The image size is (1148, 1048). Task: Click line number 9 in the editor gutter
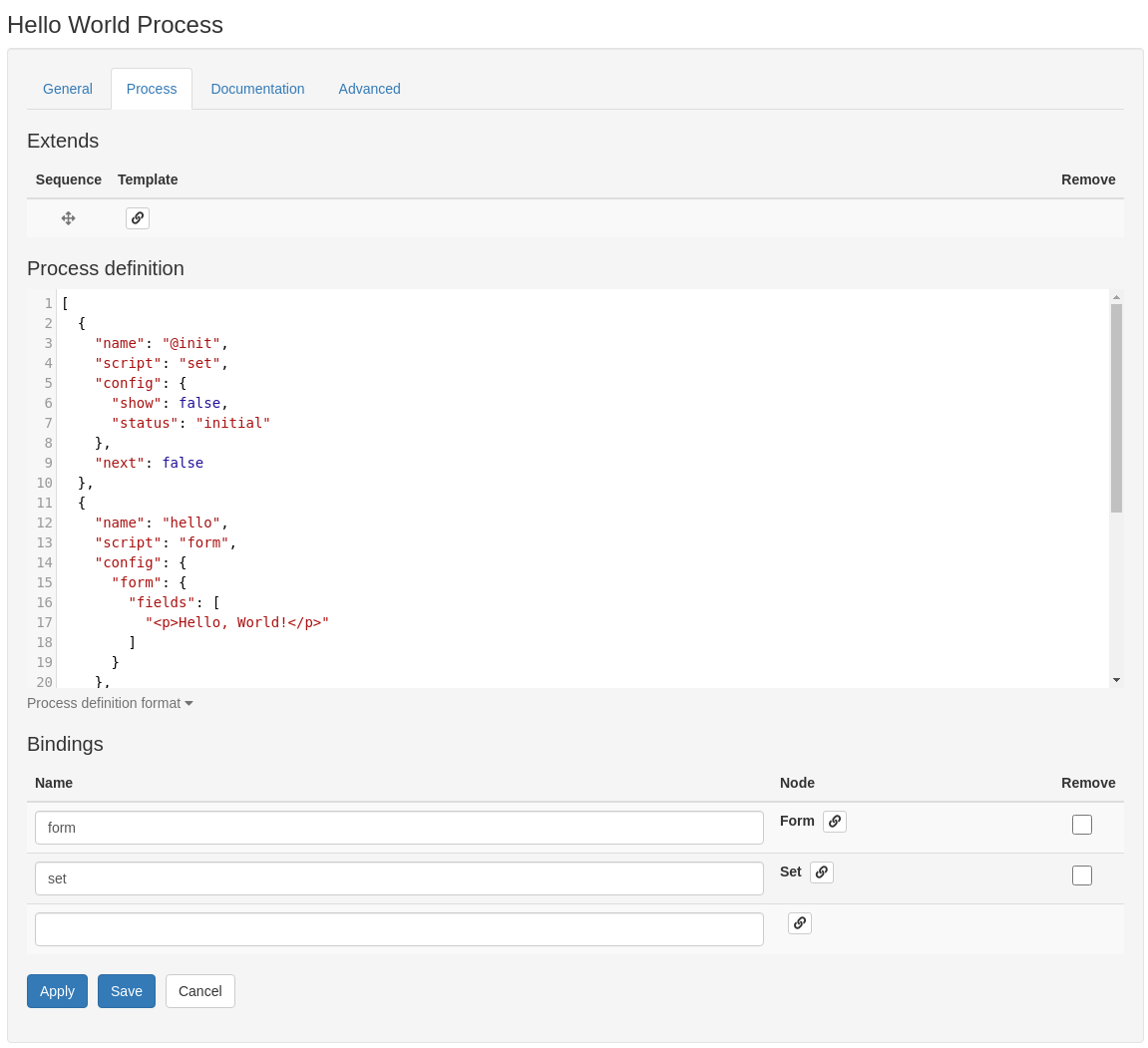(48, 463)
